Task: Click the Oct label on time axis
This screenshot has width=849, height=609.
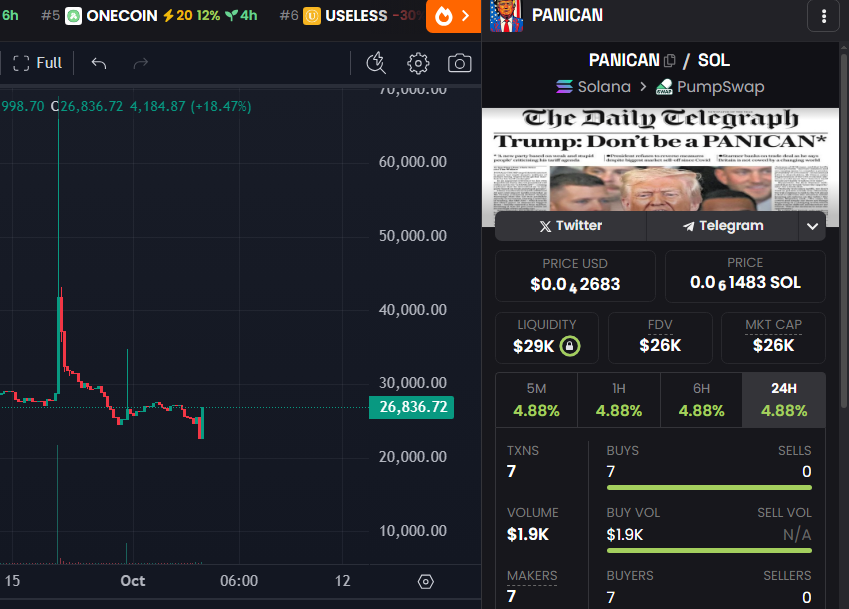Action: coord(133,581)
